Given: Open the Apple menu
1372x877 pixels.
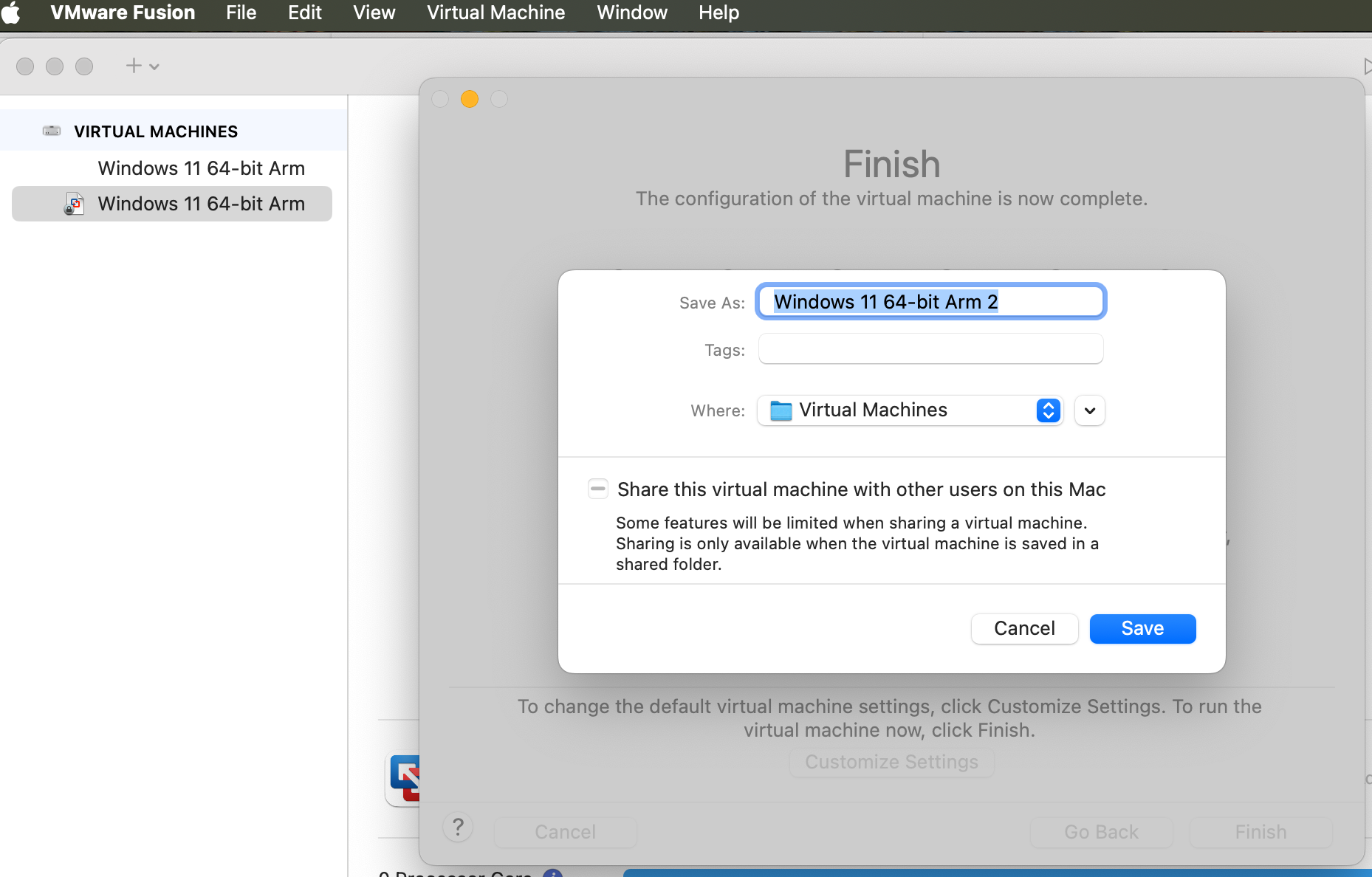Looking at the screenshot, I should (x=10, y=13).
